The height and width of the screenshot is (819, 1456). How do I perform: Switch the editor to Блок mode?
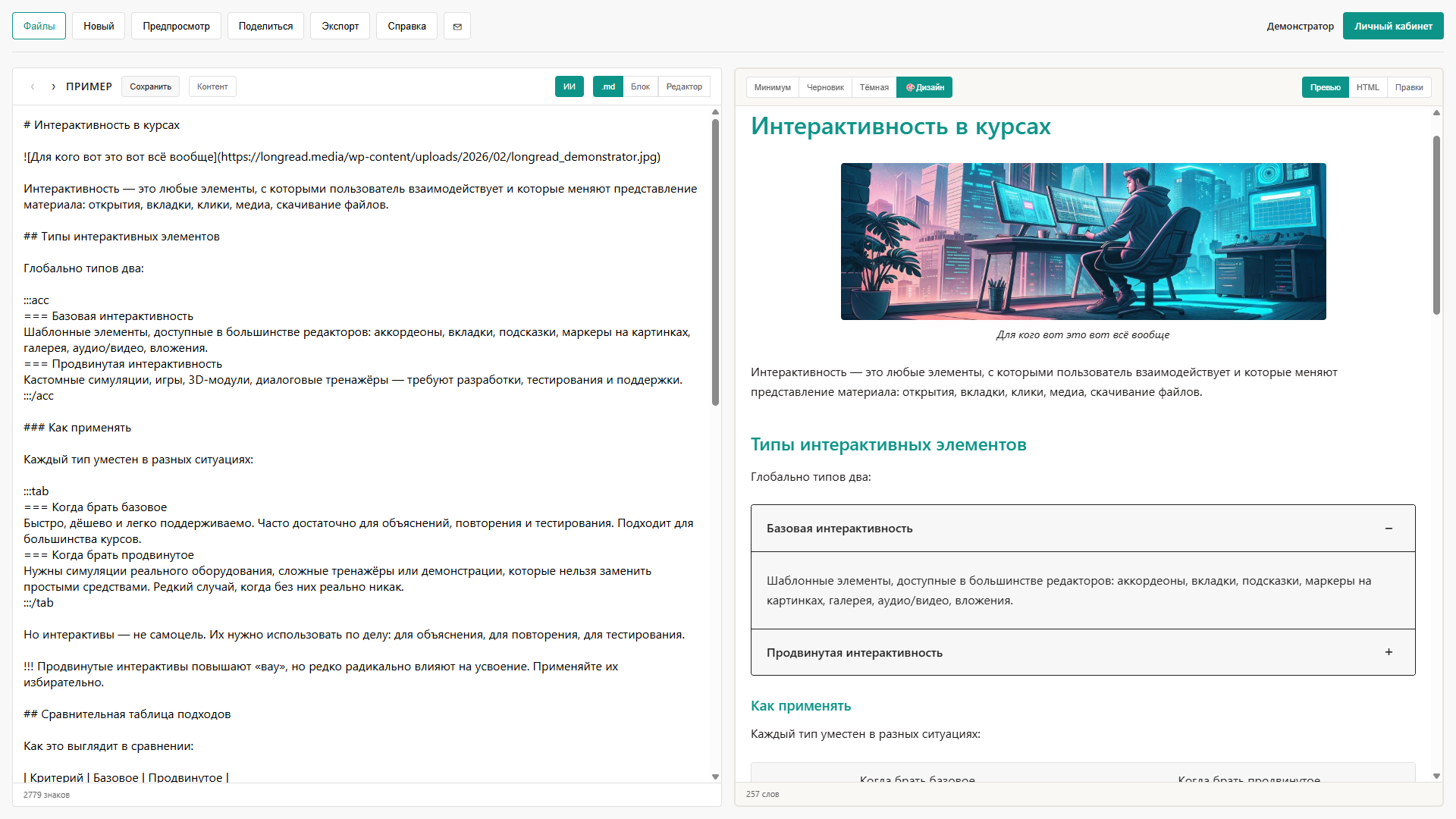pos(640,86)
